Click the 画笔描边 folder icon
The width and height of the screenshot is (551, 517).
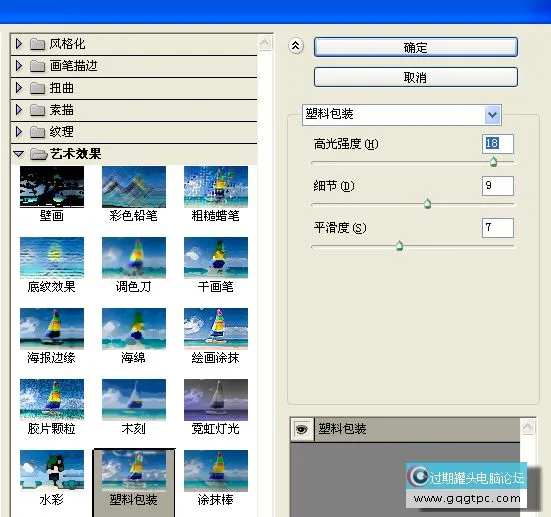point(37,66)
